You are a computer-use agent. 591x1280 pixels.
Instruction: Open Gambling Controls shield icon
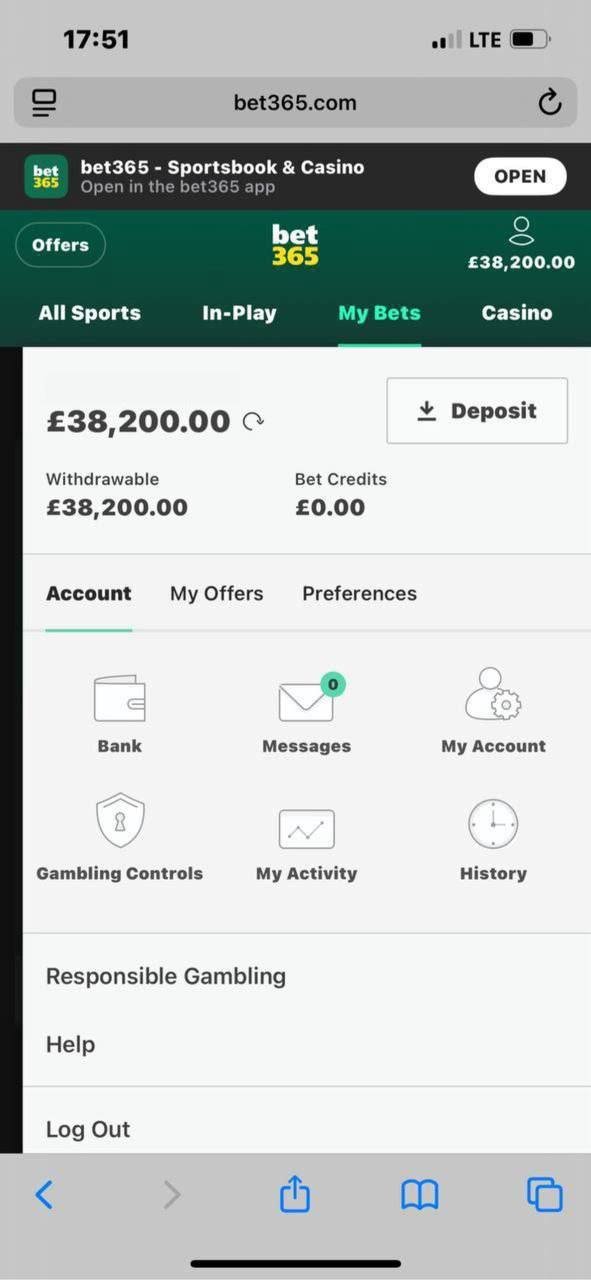(x=120, y=821)
